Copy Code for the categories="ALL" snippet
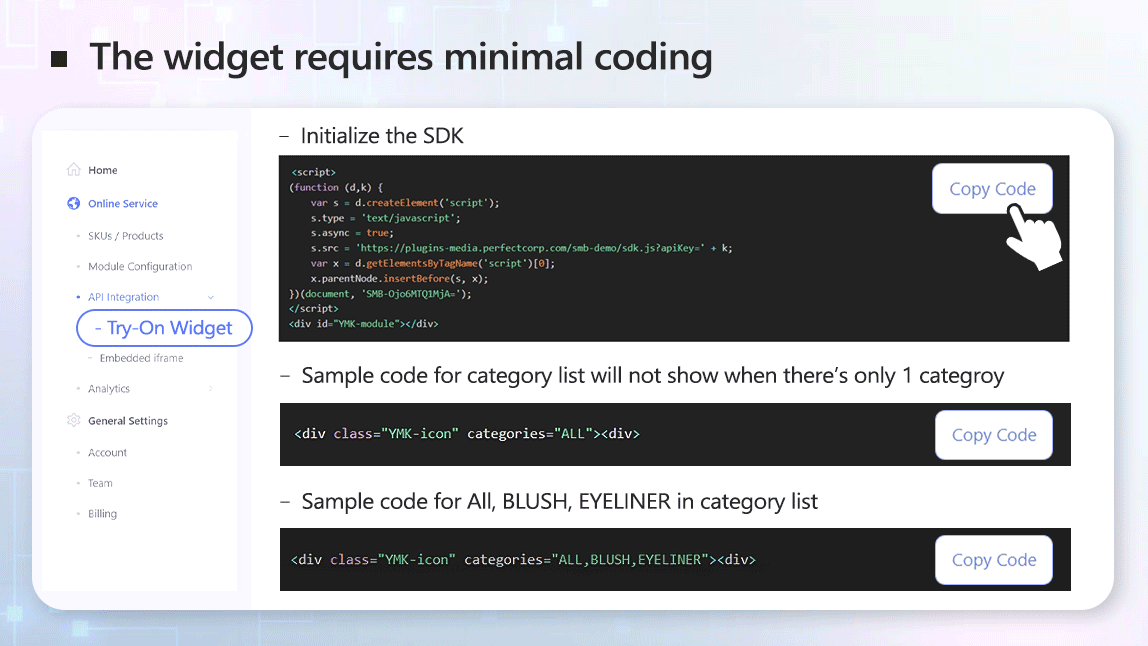The height and width of the screenshot is (646, 1148). pyautogui.click(x=993, y=435)
